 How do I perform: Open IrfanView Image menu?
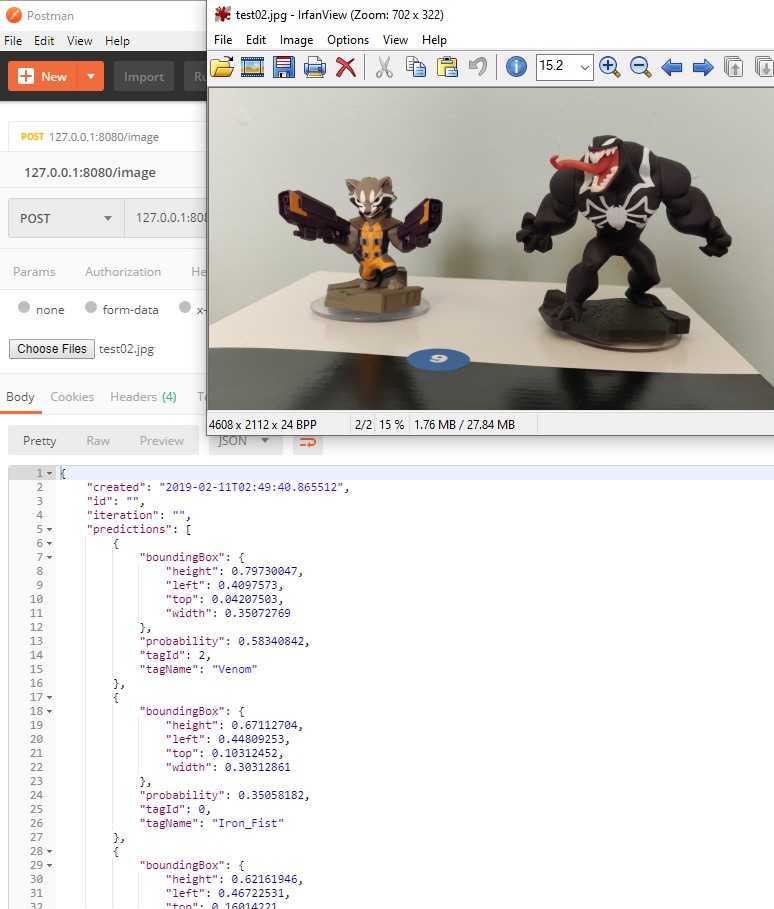pos(296,40)
